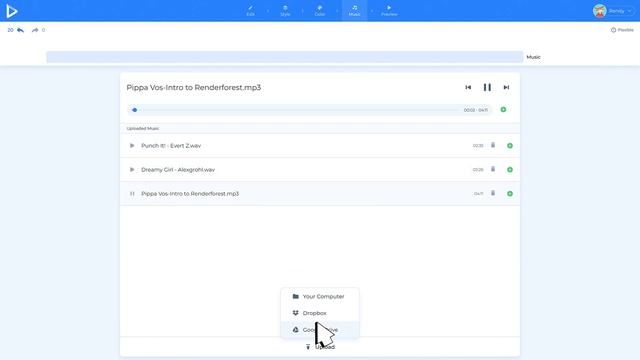Delete the Dreamy Girl track
Viewport: 640px width, 360px height.
coord(493,169)
